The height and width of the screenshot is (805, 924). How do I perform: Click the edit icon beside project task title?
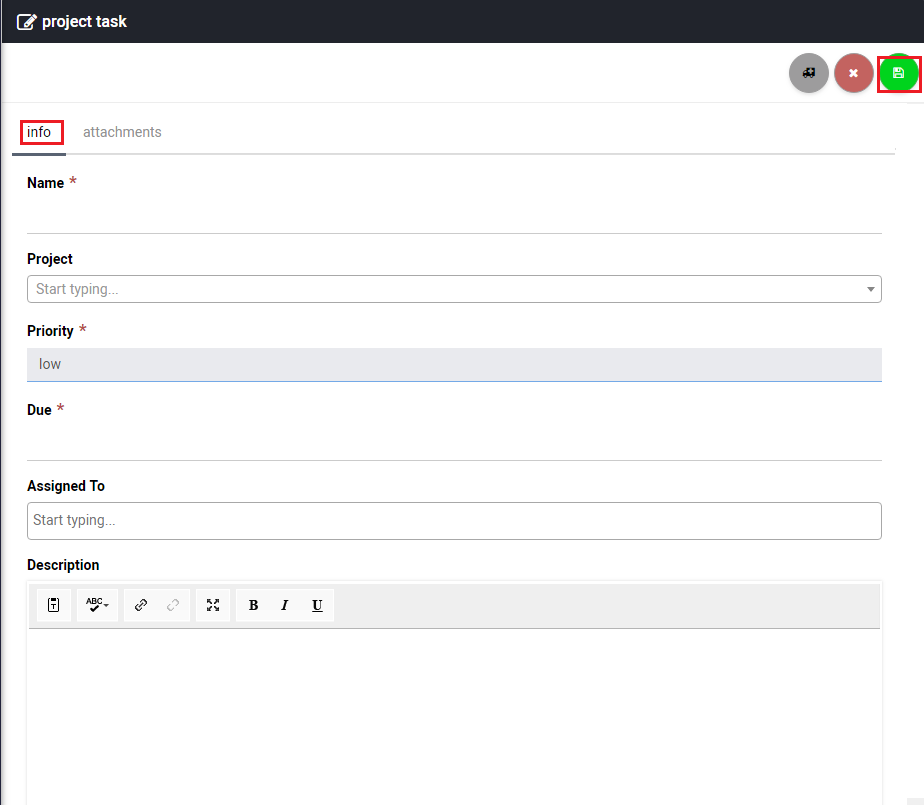point(26,21)
